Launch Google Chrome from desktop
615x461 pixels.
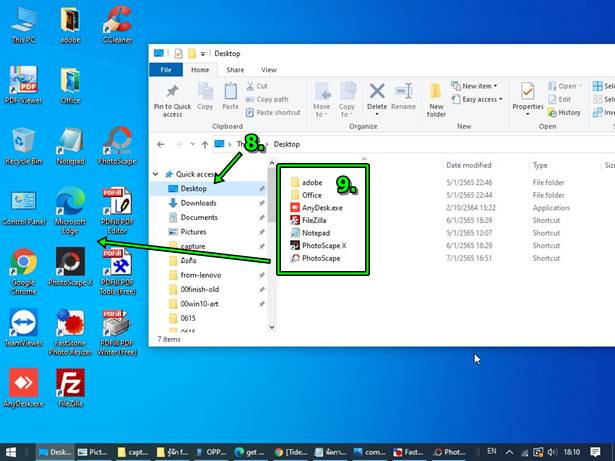pos(23,271)
